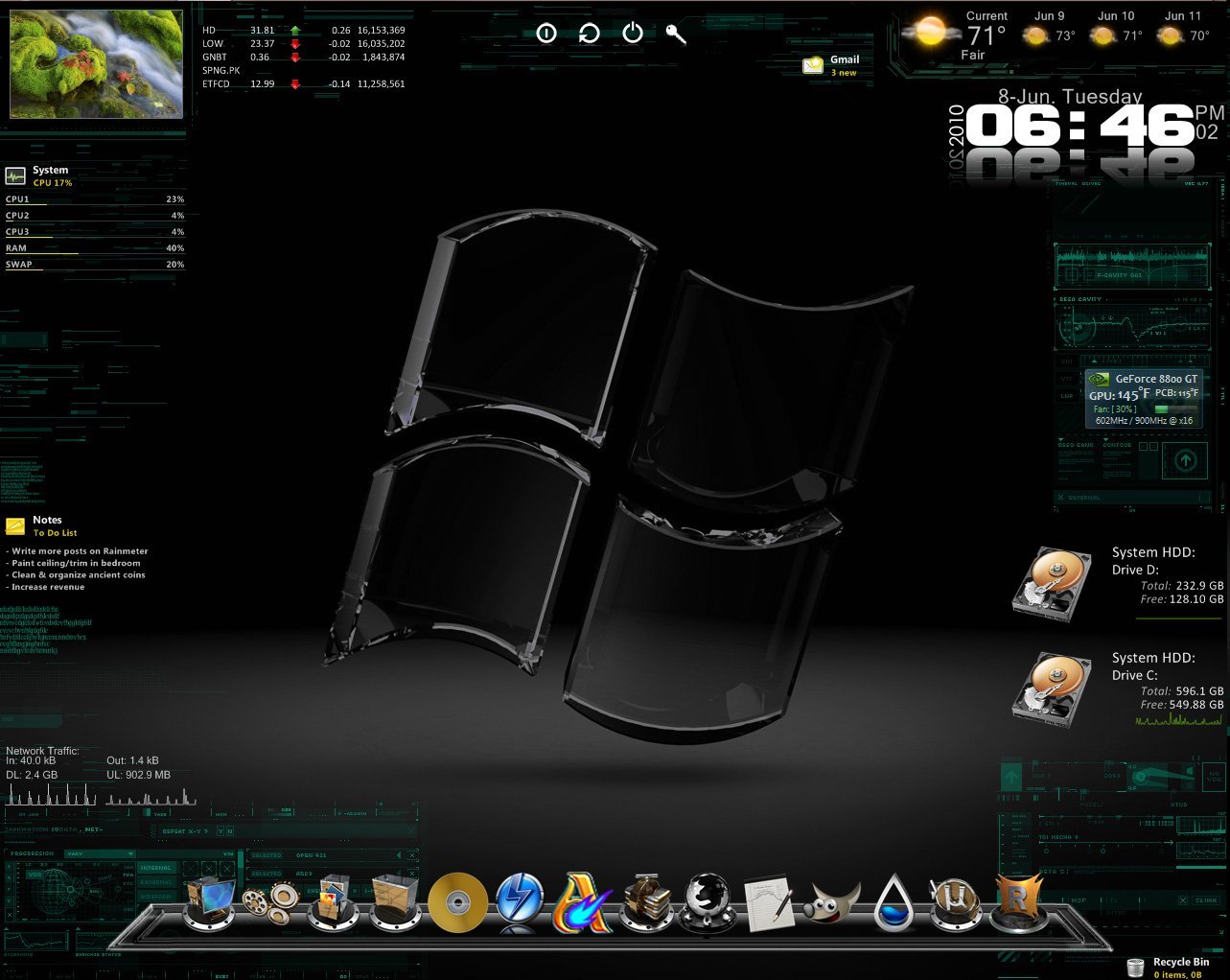The image size is (1230, 980).
Task: Click the LOW stock ticker row
Action: coord(304,43)
